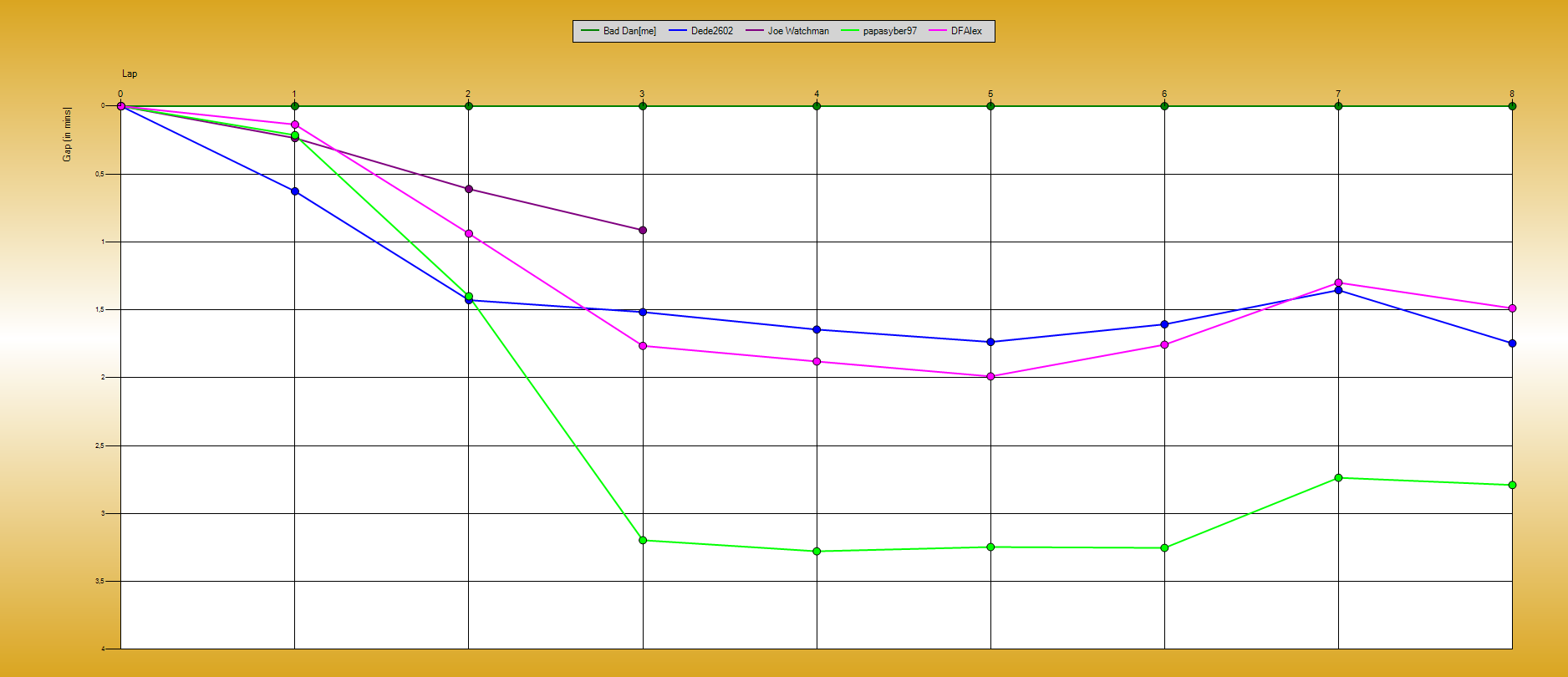Click Dede2602's blue point at lap 8
Image resolution: width=1568 pixels, height=677 pixels.
1512,344
